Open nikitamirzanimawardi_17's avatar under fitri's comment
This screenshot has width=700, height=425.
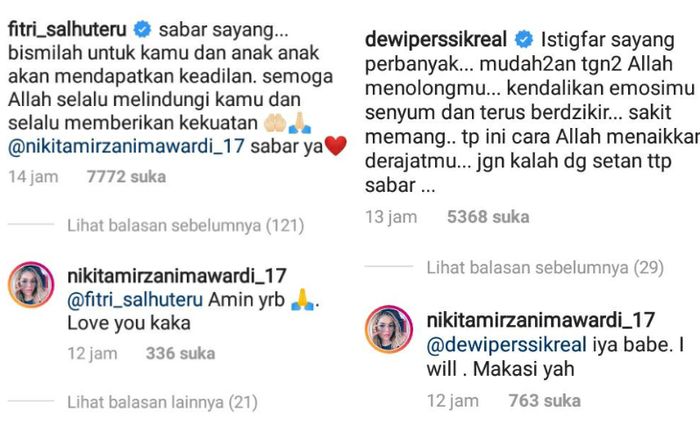31,285
